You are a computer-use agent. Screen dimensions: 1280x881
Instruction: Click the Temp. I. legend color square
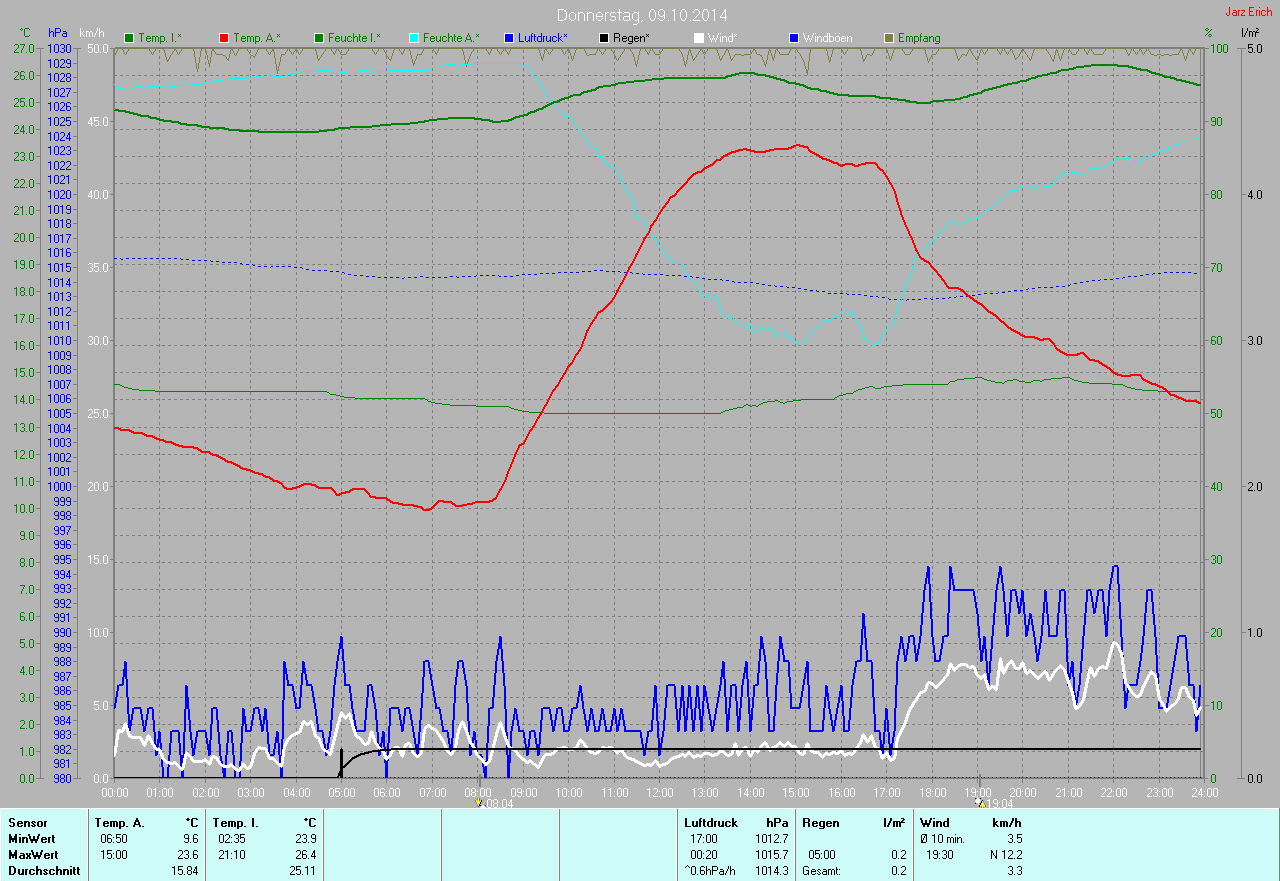(x=129, y=38)
